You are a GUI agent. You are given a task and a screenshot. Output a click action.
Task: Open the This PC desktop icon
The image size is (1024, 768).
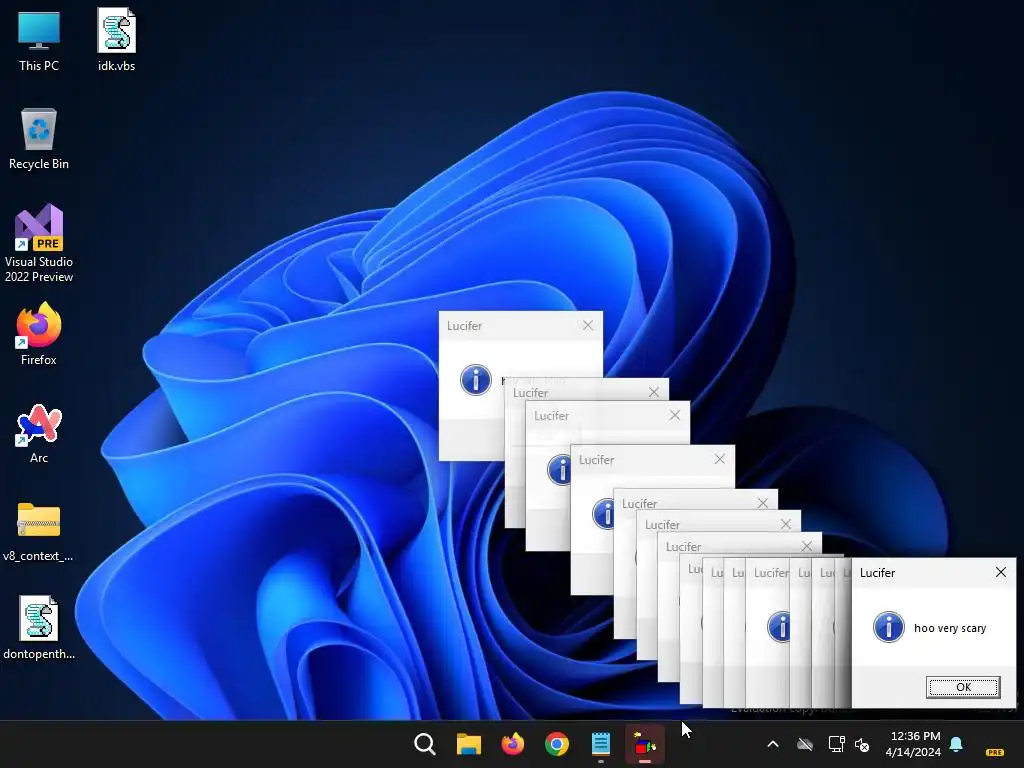(39, 40)
